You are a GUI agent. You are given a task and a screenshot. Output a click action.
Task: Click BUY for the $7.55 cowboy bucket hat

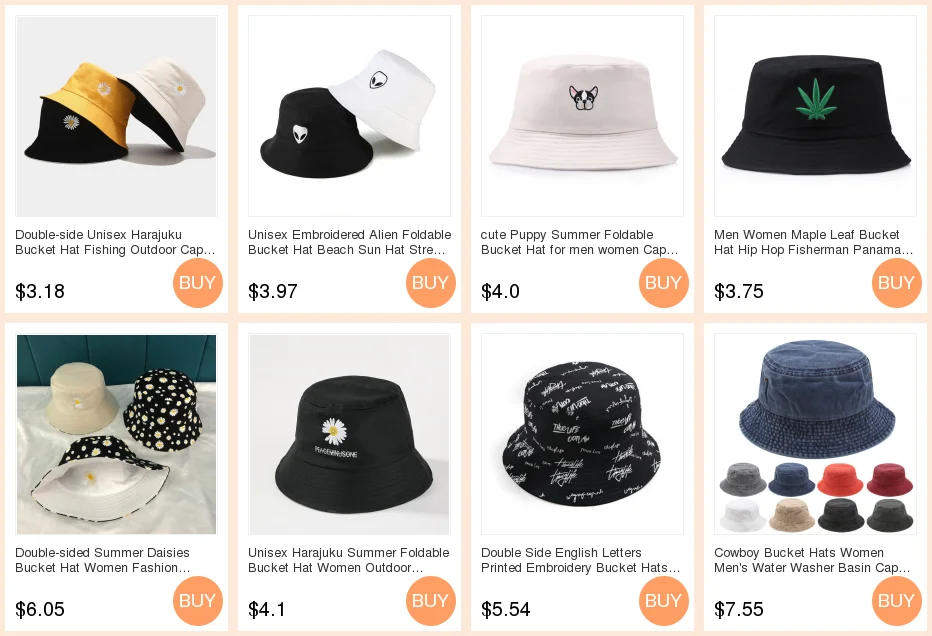pos(897,600)
